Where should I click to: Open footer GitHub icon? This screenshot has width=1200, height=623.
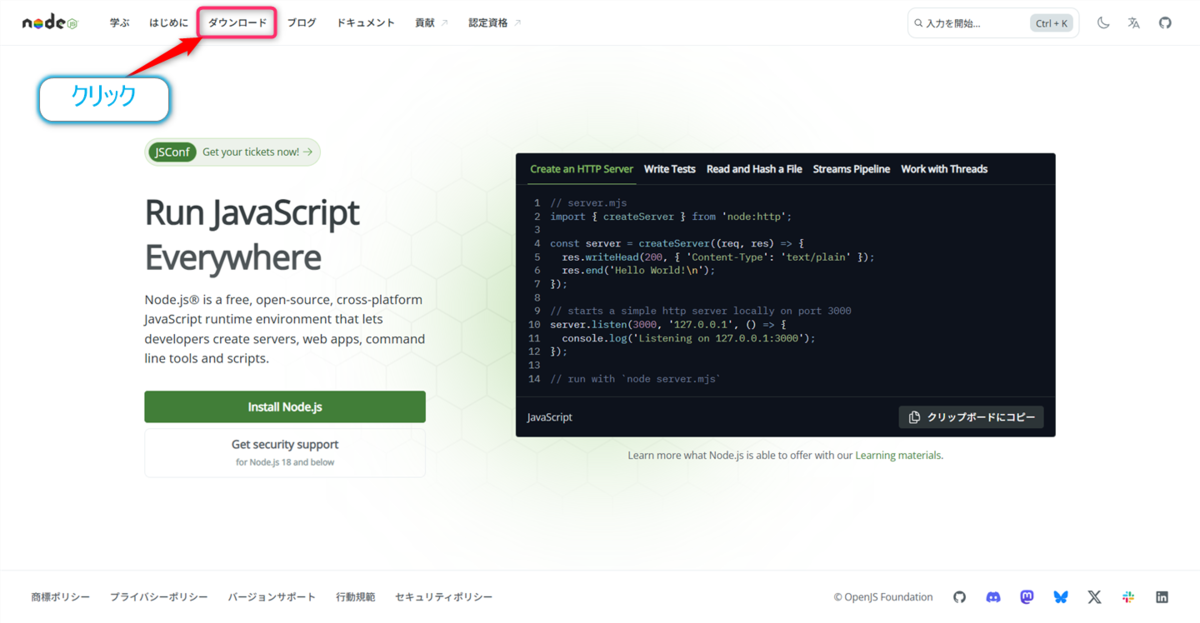coord(960,597)
